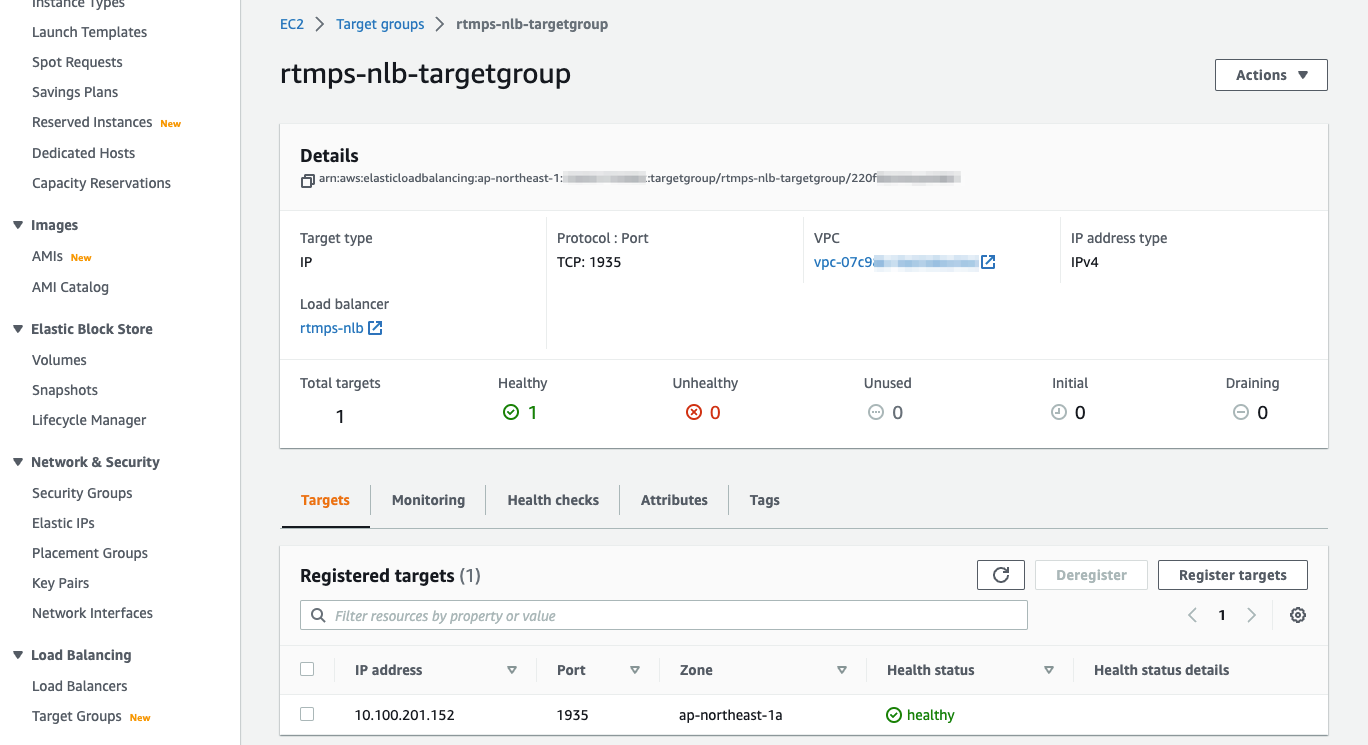This screenshot has height=745, width=1368.
Task: Sort by Health status column arrow
Action: coord(1049,670)
